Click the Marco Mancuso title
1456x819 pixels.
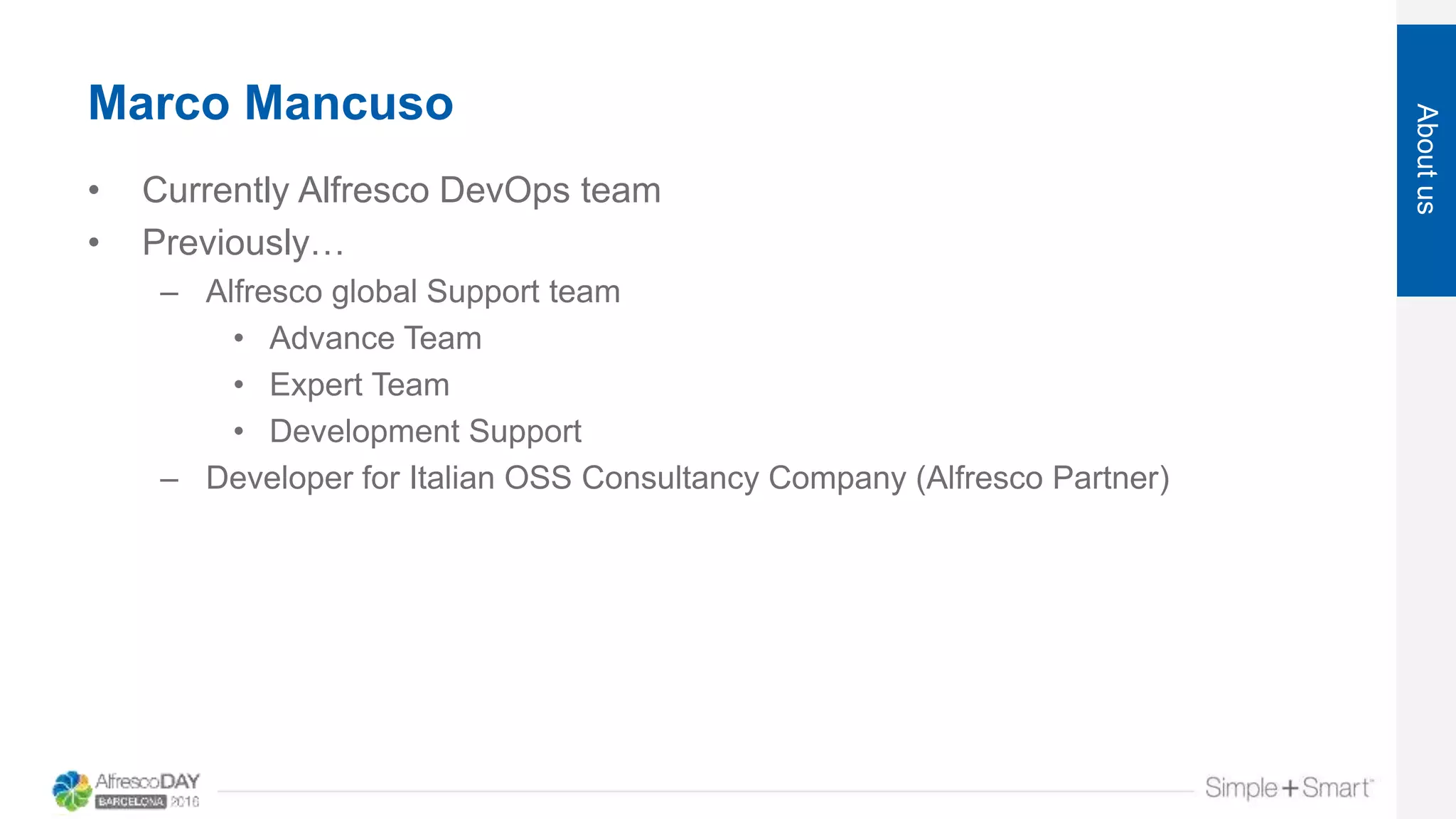271,103
